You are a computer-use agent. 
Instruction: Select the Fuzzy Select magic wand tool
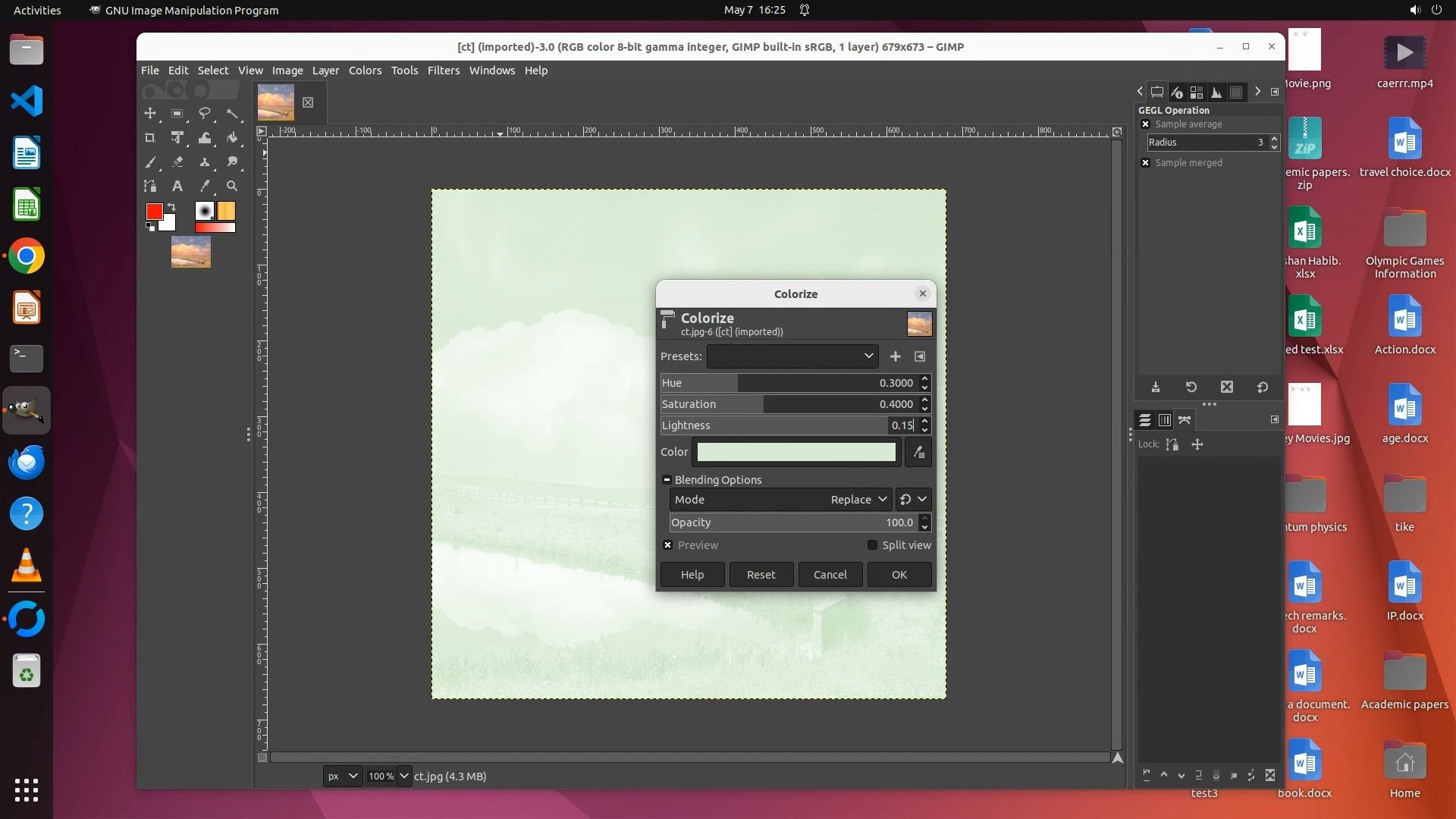[232, 114]
